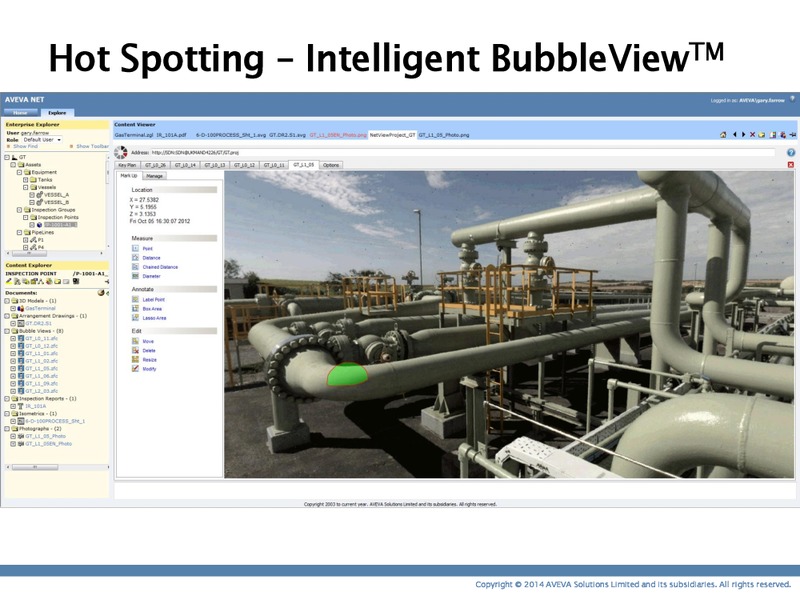Collapse the Photographs documents group
This screenshot has height=600, width=800.
[x=7, y=429]
